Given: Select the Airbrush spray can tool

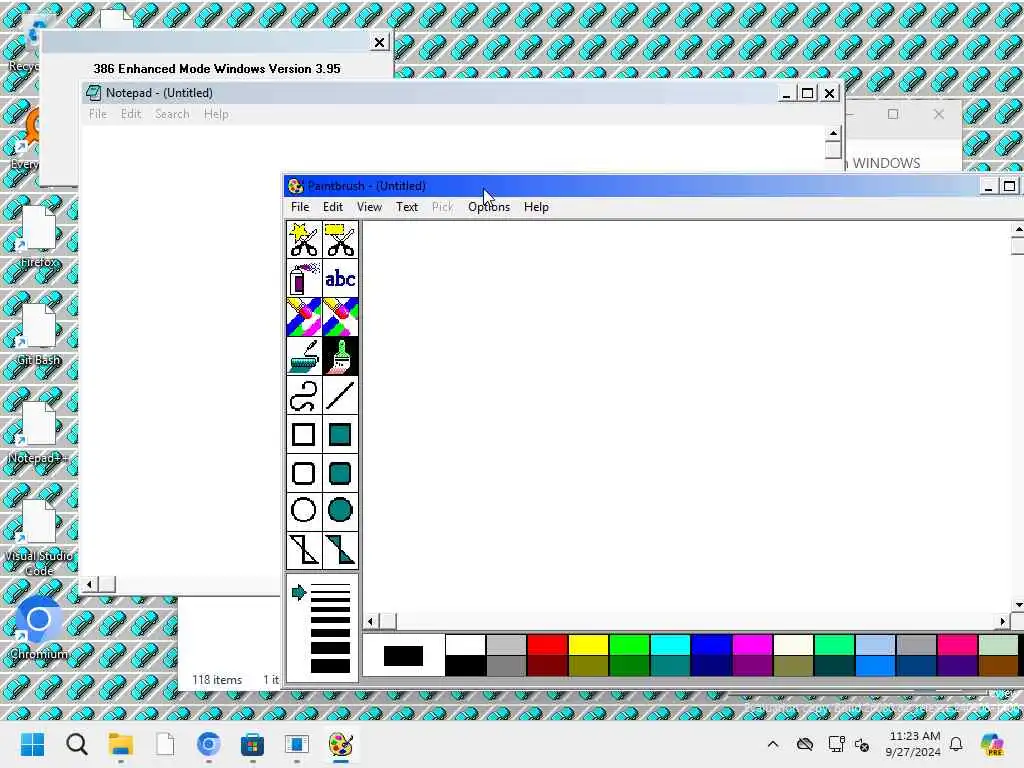Looking at the screenshot, I should pyautogui.click(x=304, y=279).
